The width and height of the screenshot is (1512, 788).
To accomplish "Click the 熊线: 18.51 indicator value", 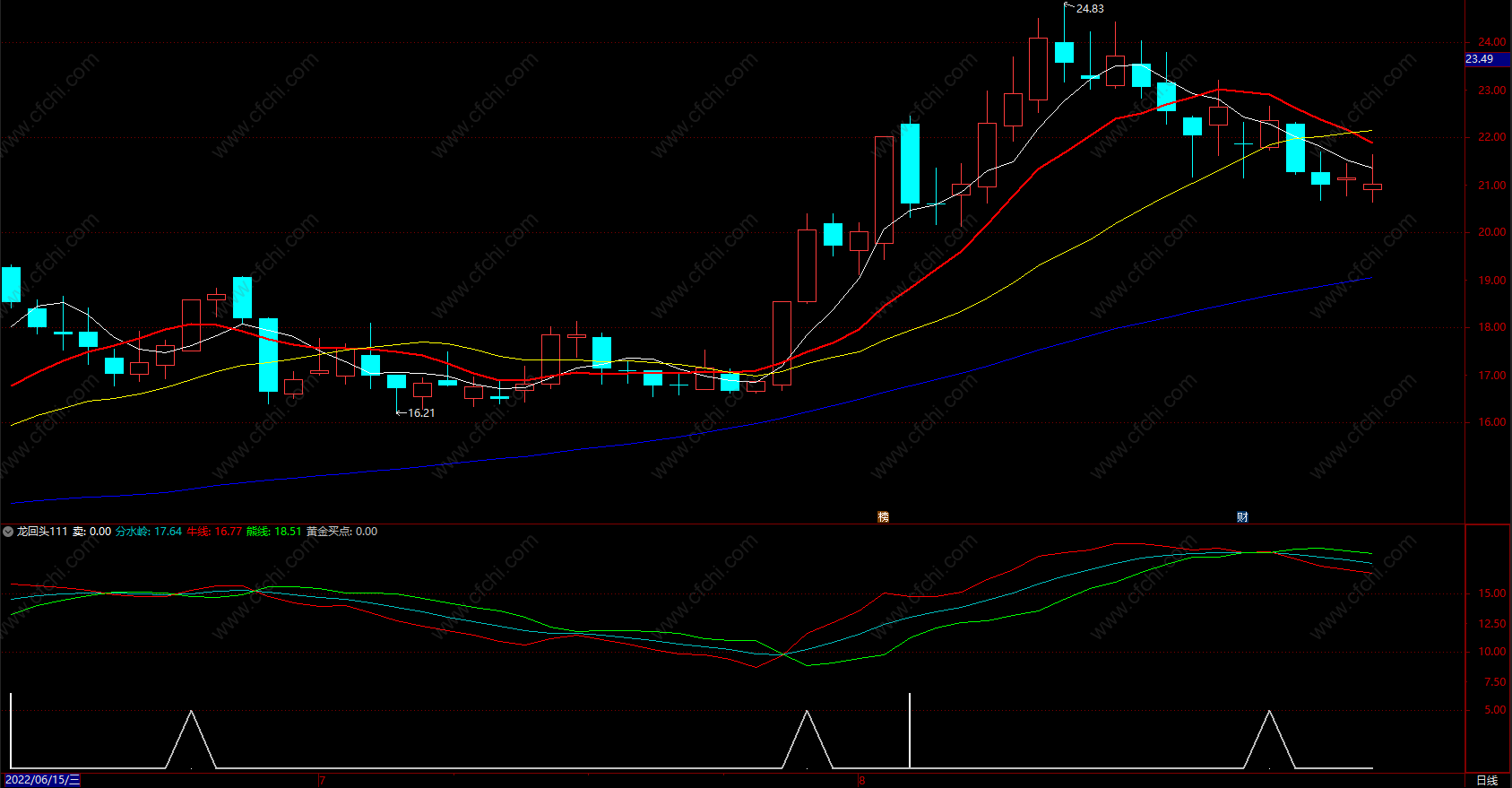I will coord(274,532).
